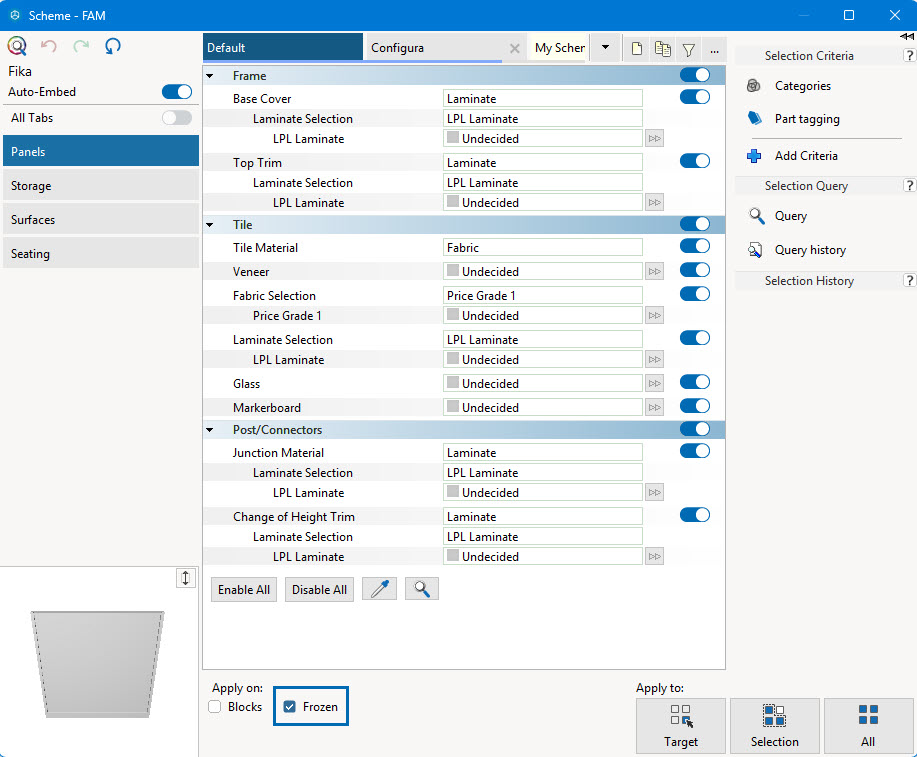Open Part tagging criteria
The height and width of the screenshot is (757, 917).
(806, 119)
